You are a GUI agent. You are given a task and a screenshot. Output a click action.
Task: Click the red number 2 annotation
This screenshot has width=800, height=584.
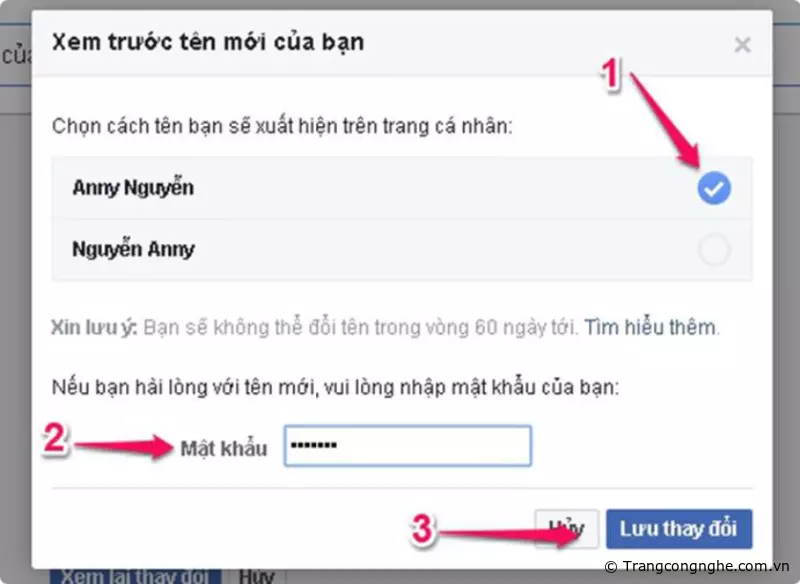pyautogui.click(x=55, y=438)
